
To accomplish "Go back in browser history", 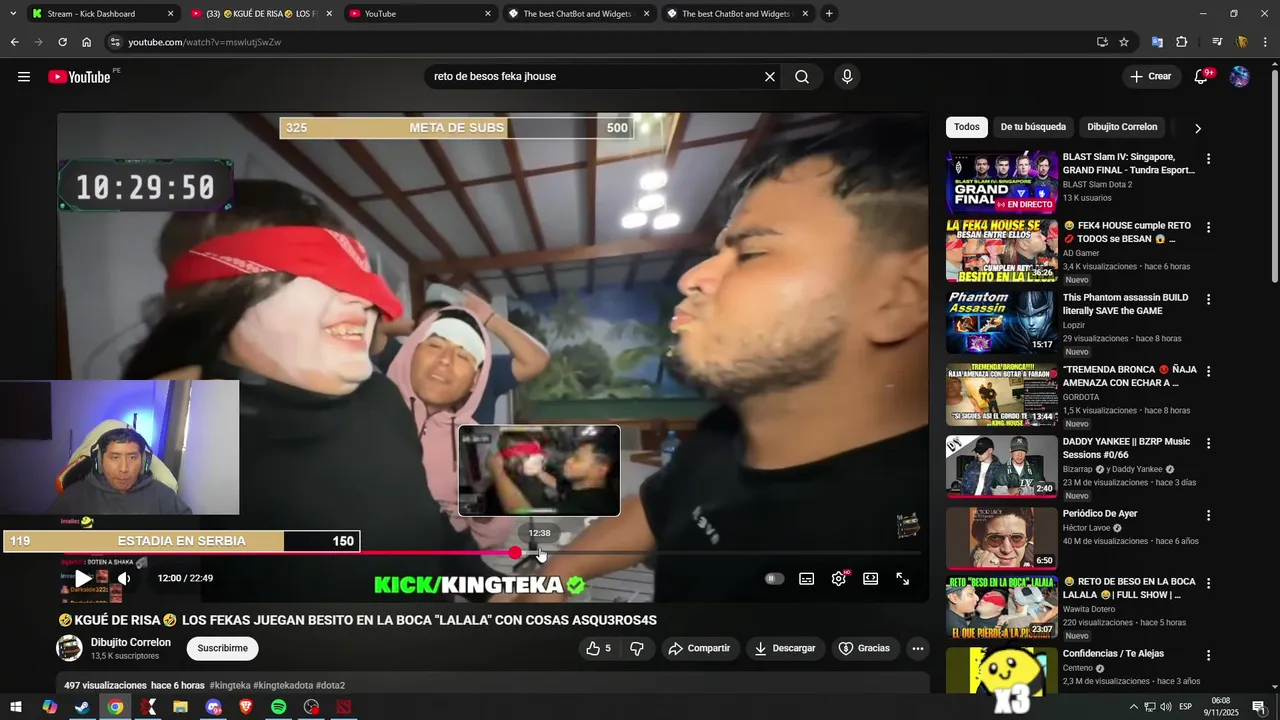I will (14, 42).
